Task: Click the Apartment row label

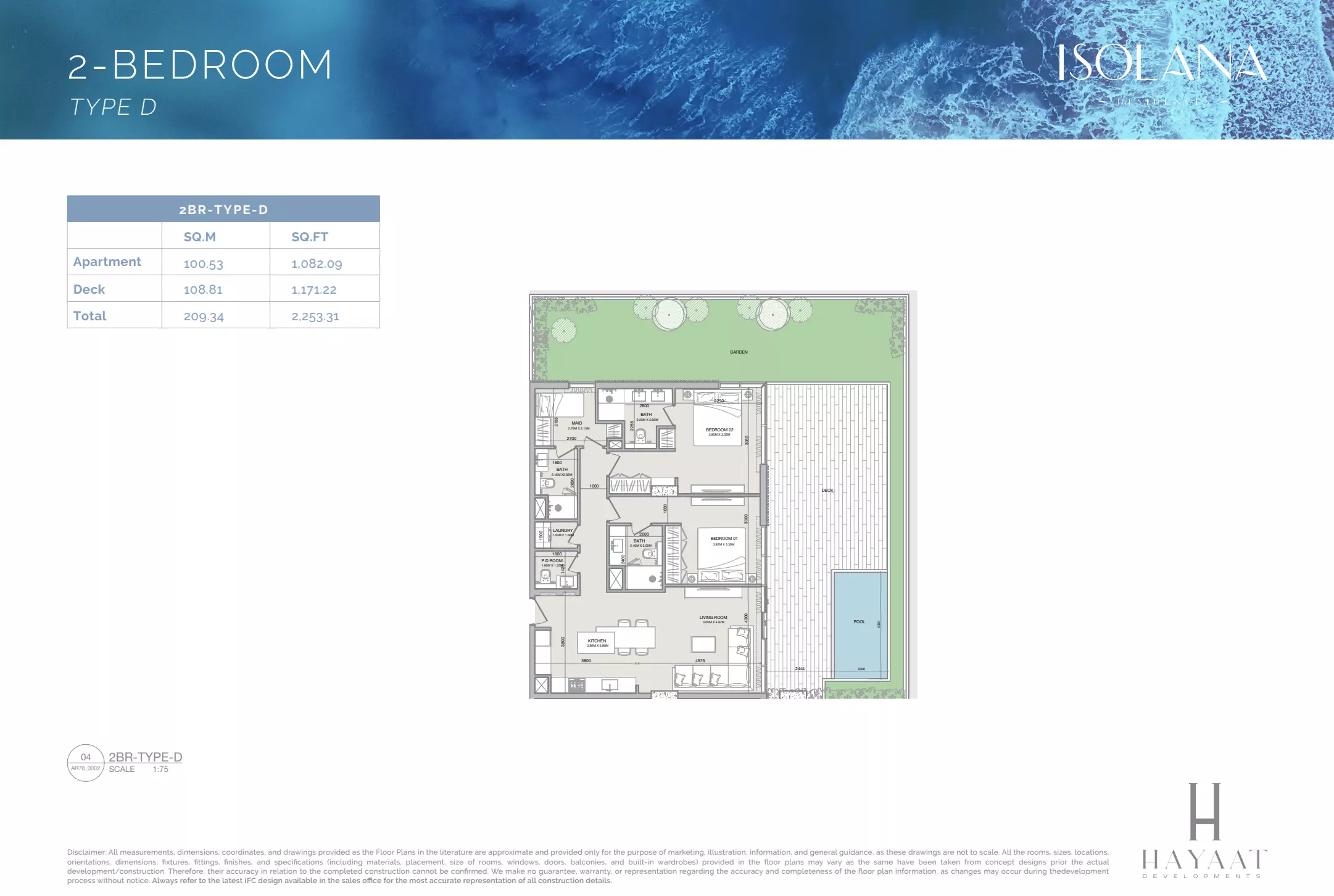Action: [x=107, y=262]
